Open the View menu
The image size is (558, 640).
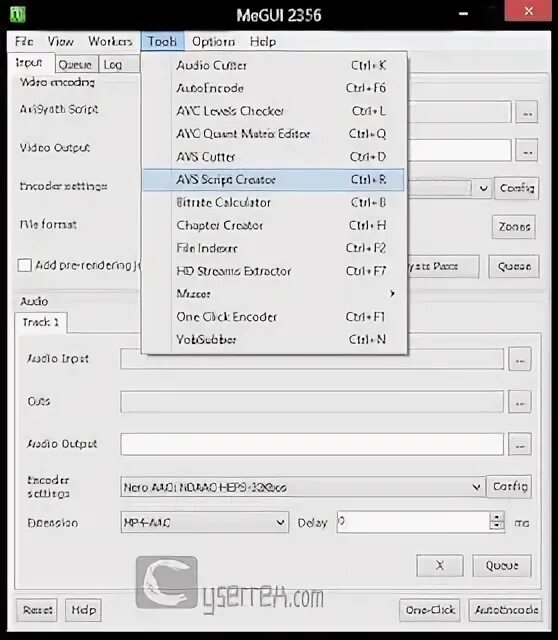pos(61,41)
